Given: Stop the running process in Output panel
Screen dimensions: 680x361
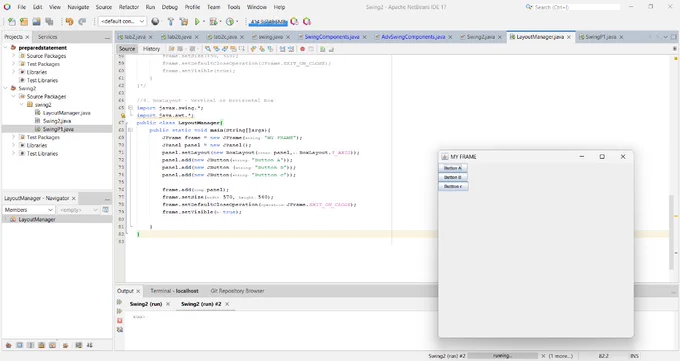Looking at the screenshot, I should [x=120, y=320].
